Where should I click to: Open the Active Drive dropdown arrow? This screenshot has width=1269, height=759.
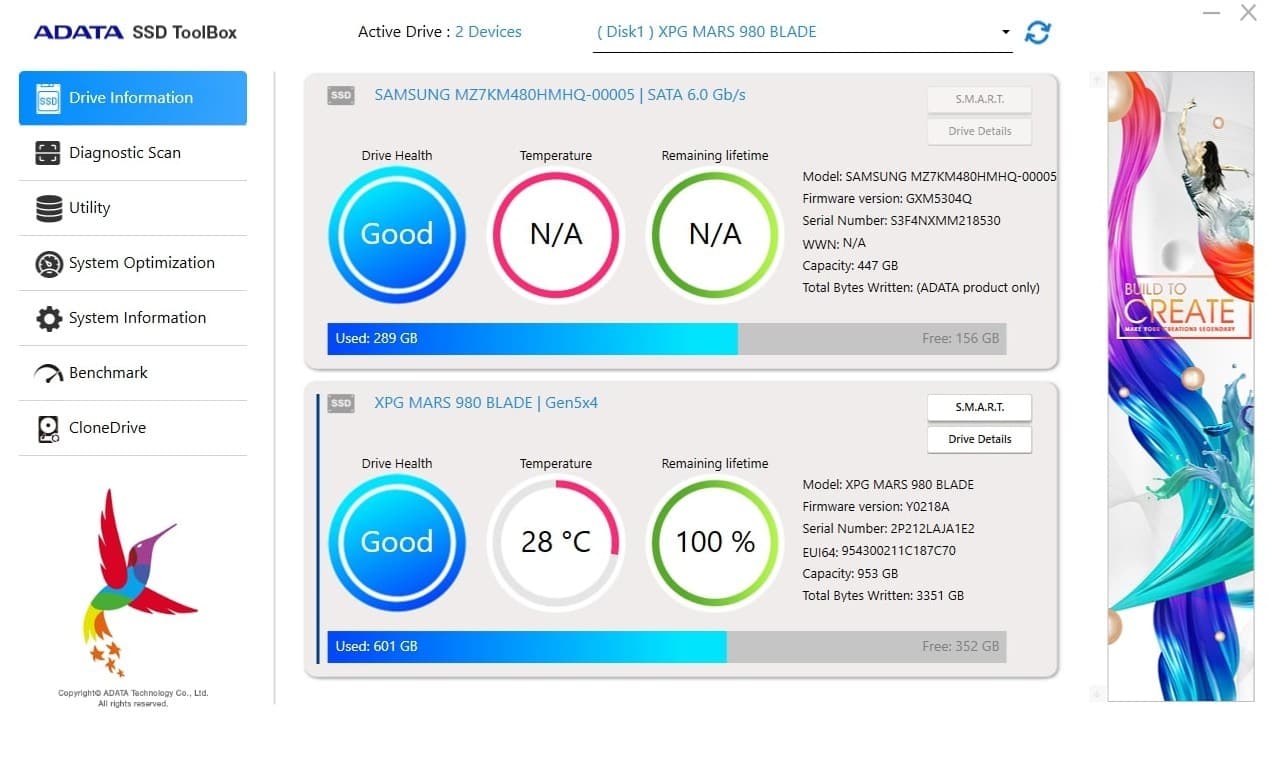coord(1005,33)
